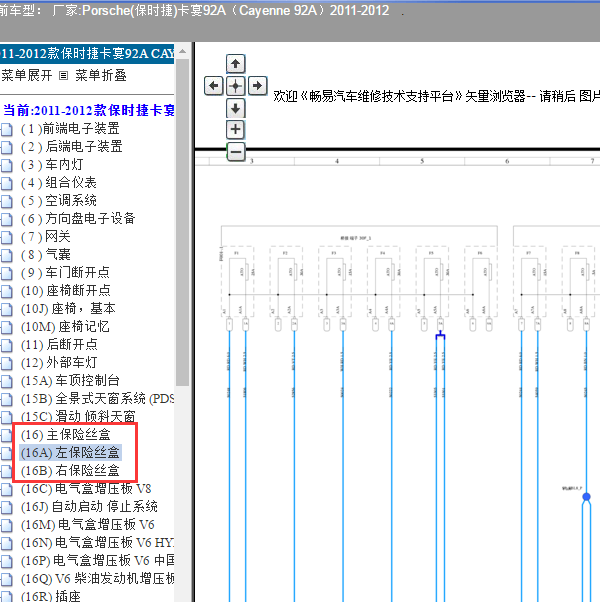
Task: Open (10M)座椅记忆
Action: [65, 327]
